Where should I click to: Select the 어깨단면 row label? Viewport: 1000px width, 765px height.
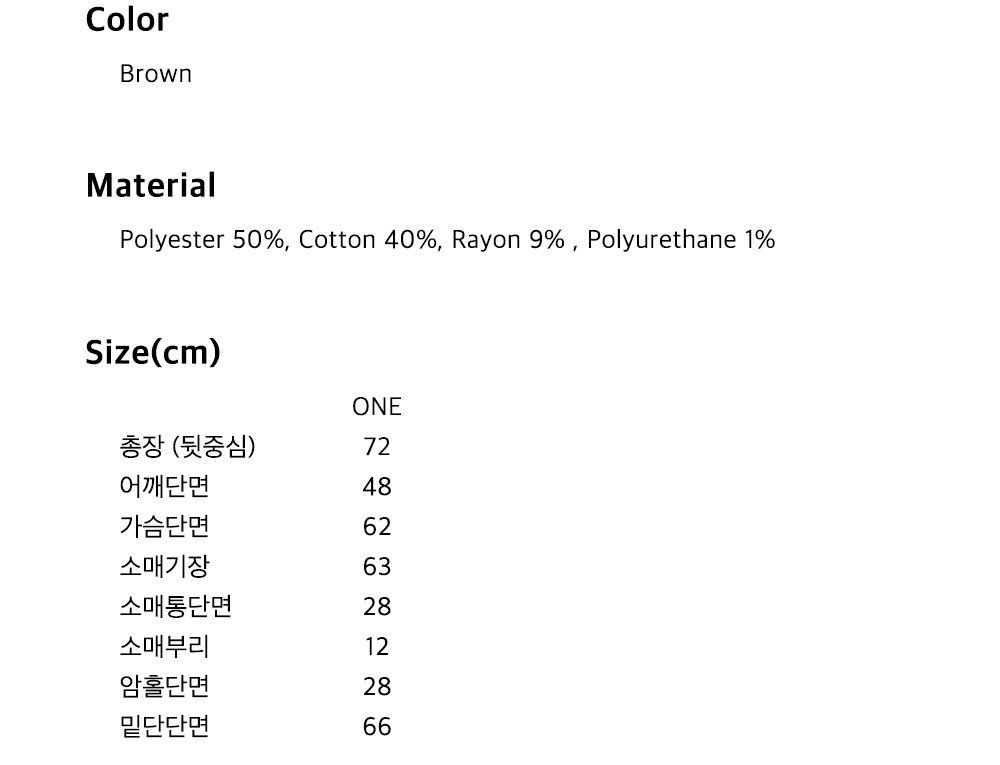[x=164, y=487]
